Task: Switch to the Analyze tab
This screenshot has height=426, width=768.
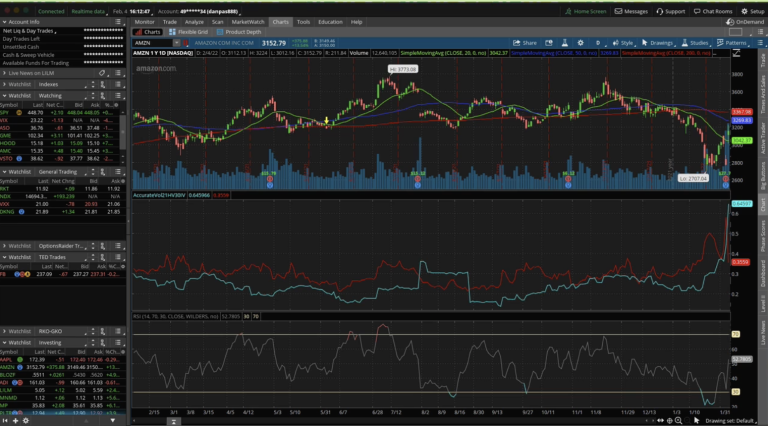Action: [x=194, y=21]
